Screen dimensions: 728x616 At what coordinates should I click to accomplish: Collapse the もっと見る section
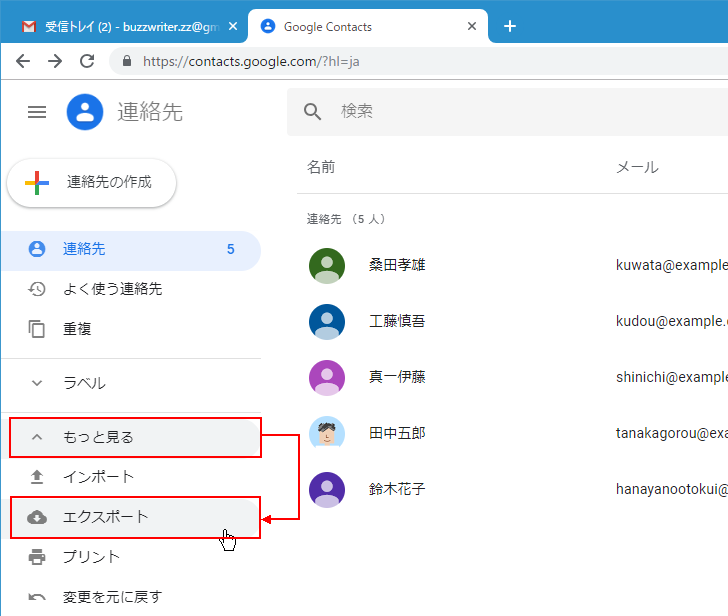tap(135, 437)
